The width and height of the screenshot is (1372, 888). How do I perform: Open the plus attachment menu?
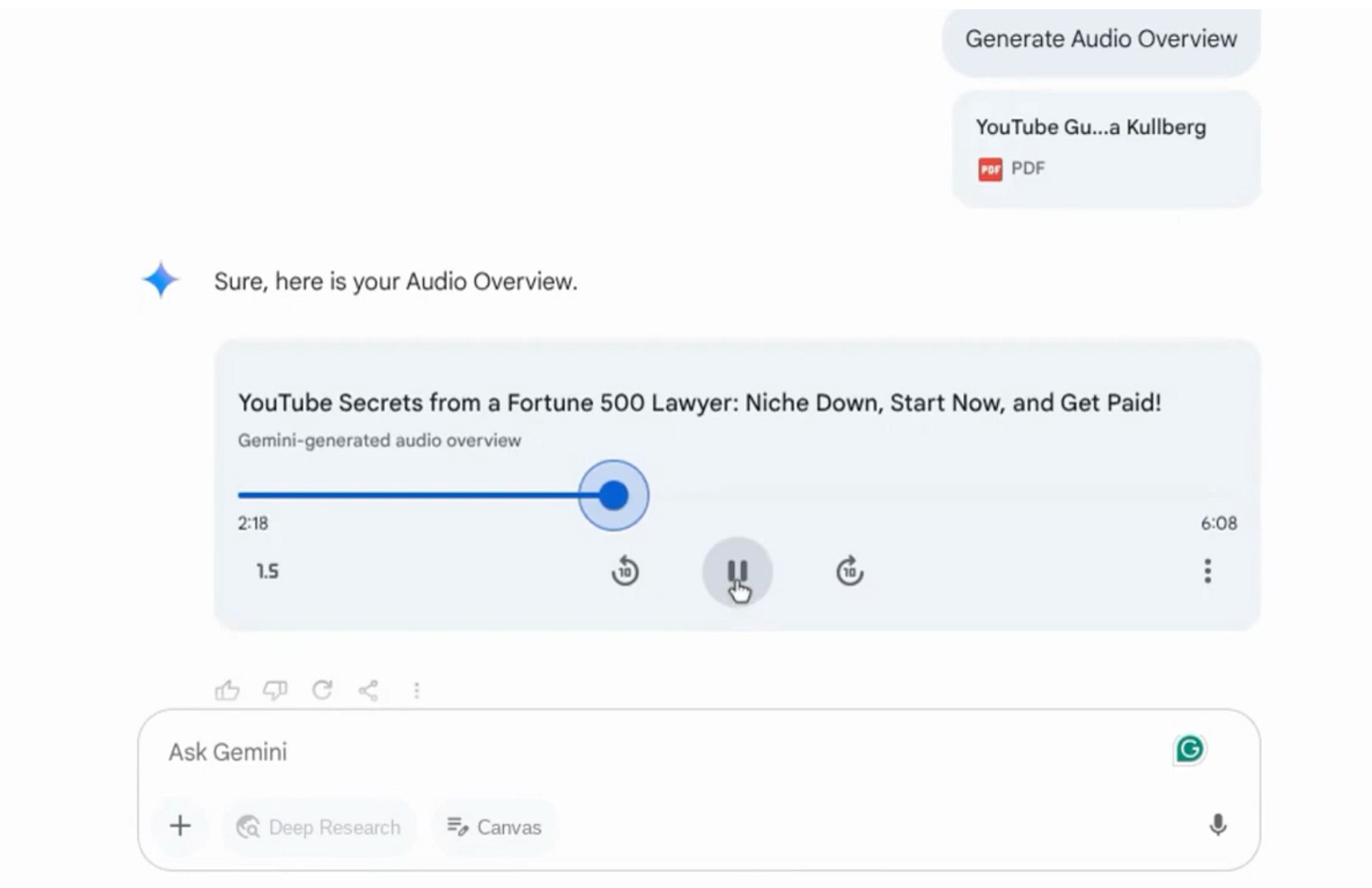180,827
